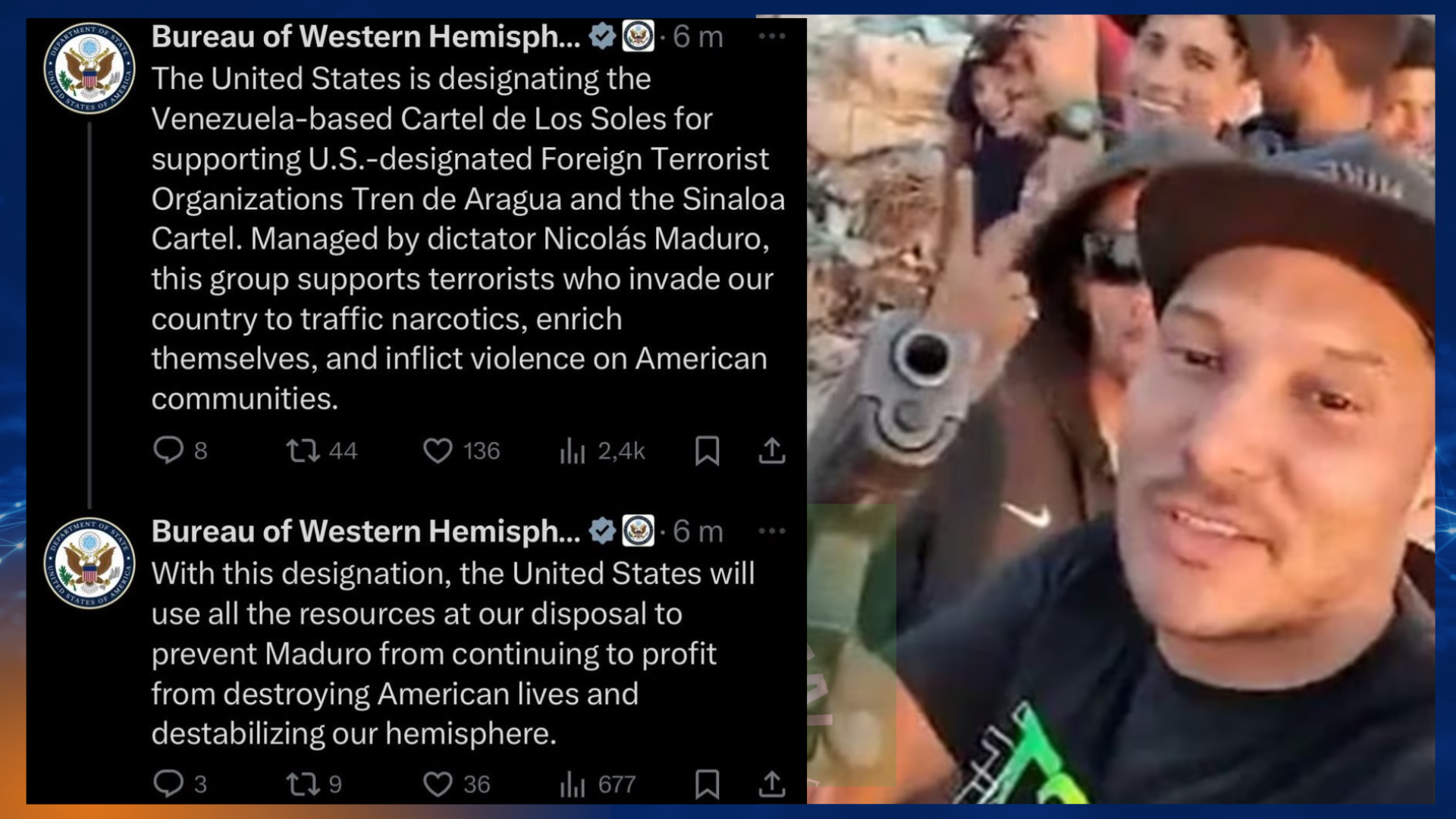Open the first tweet's three-dot menu
The height and width of the screenshot is (819, 1456).
772,36
